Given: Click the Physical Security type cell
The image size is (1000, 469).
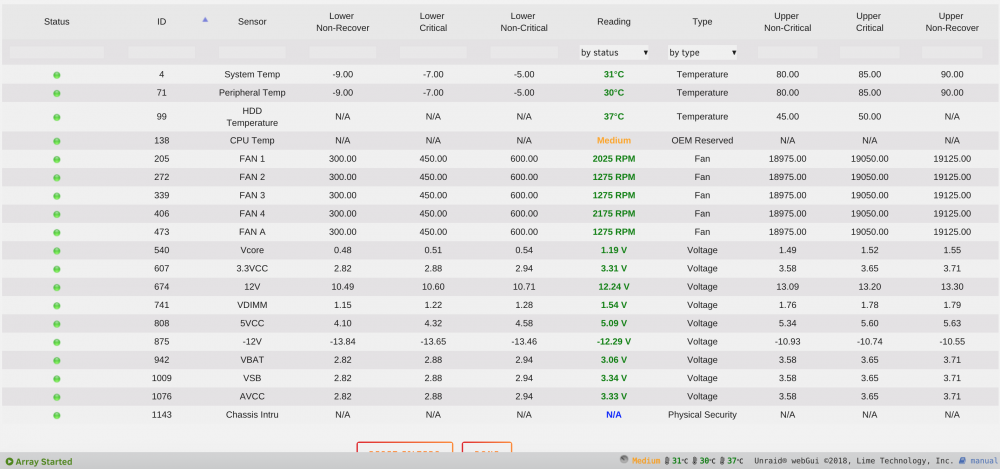Looking at the screenshot, I should coord(702,415).
